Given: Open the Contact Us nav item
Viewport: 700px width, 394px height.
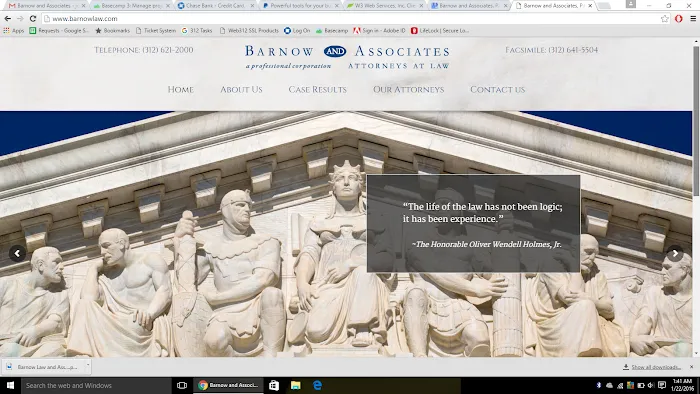Looking at the screenshot, I should (497, 90).
